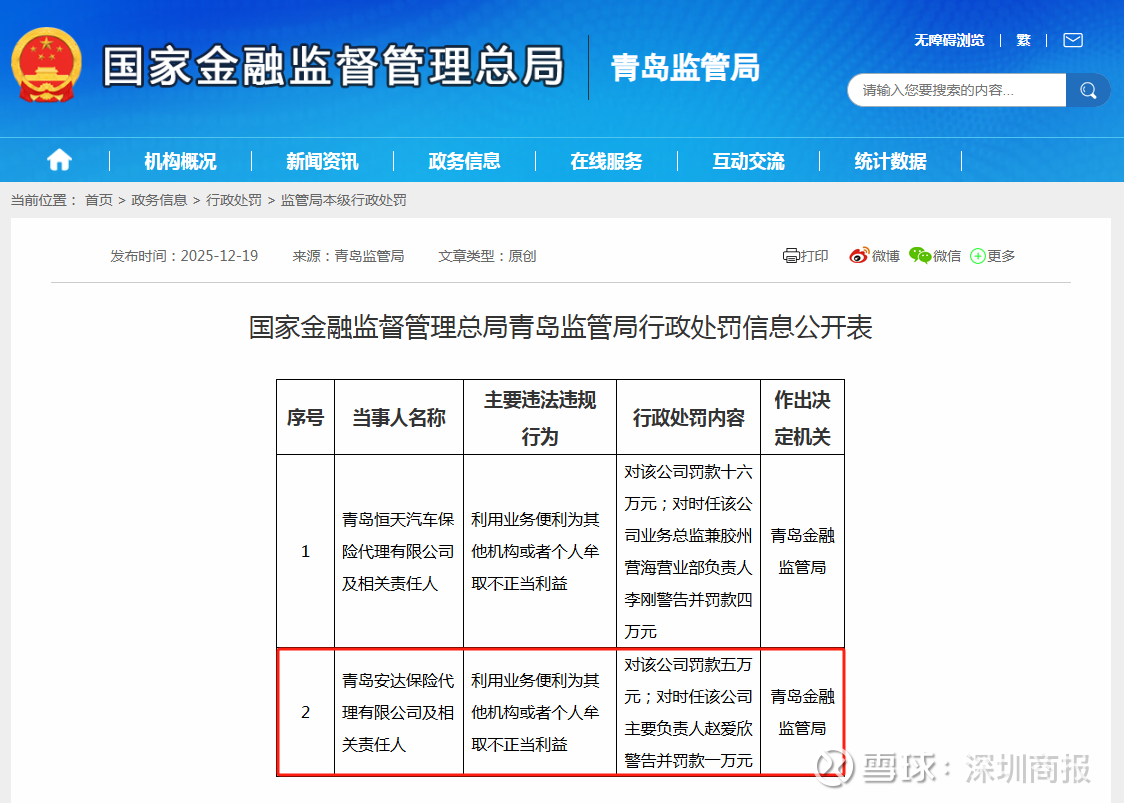Click the 行政处罚内容 column header

(x=688, y=417)
